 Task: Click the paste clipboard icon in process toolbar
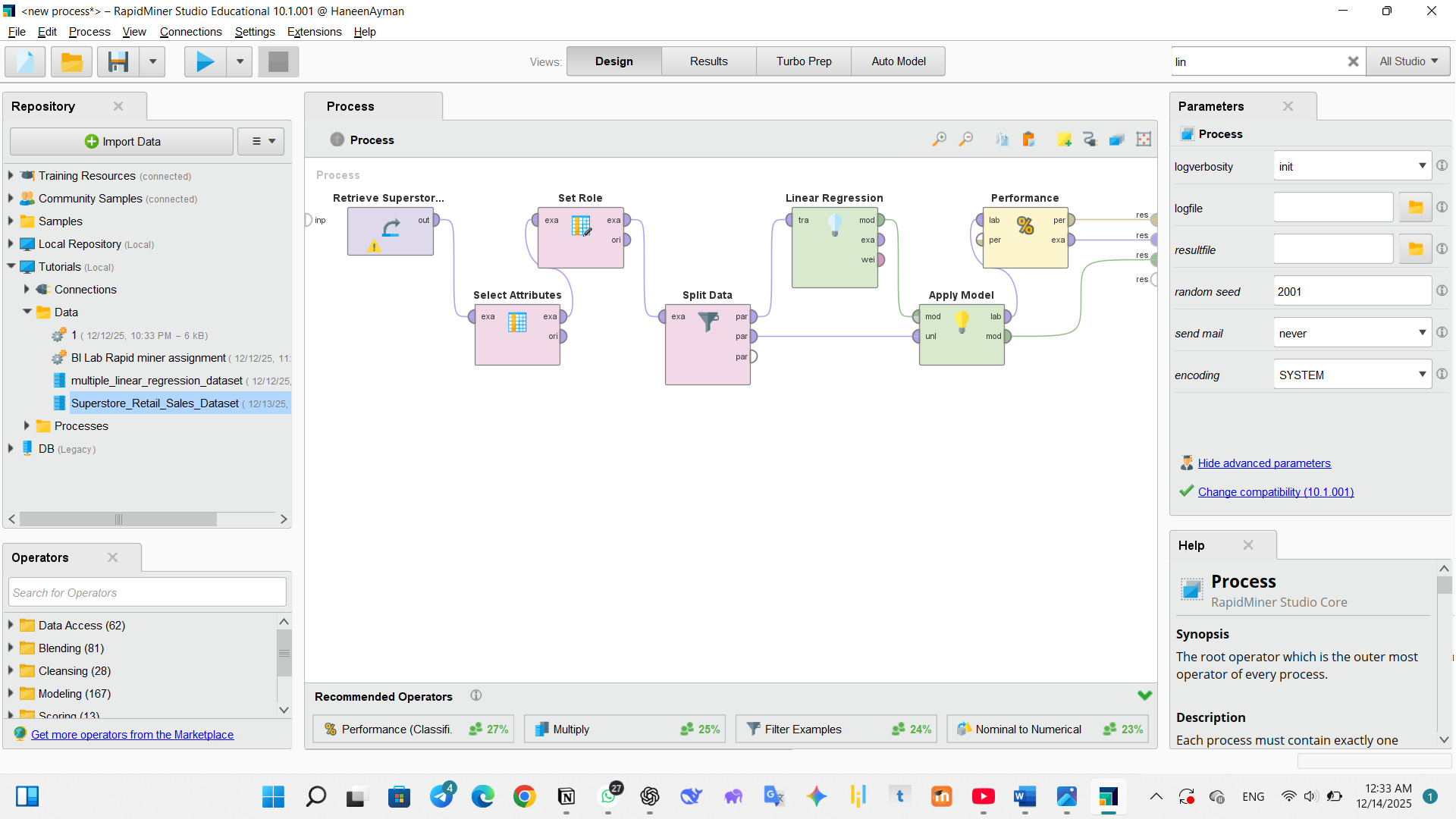click(1028, 140)
